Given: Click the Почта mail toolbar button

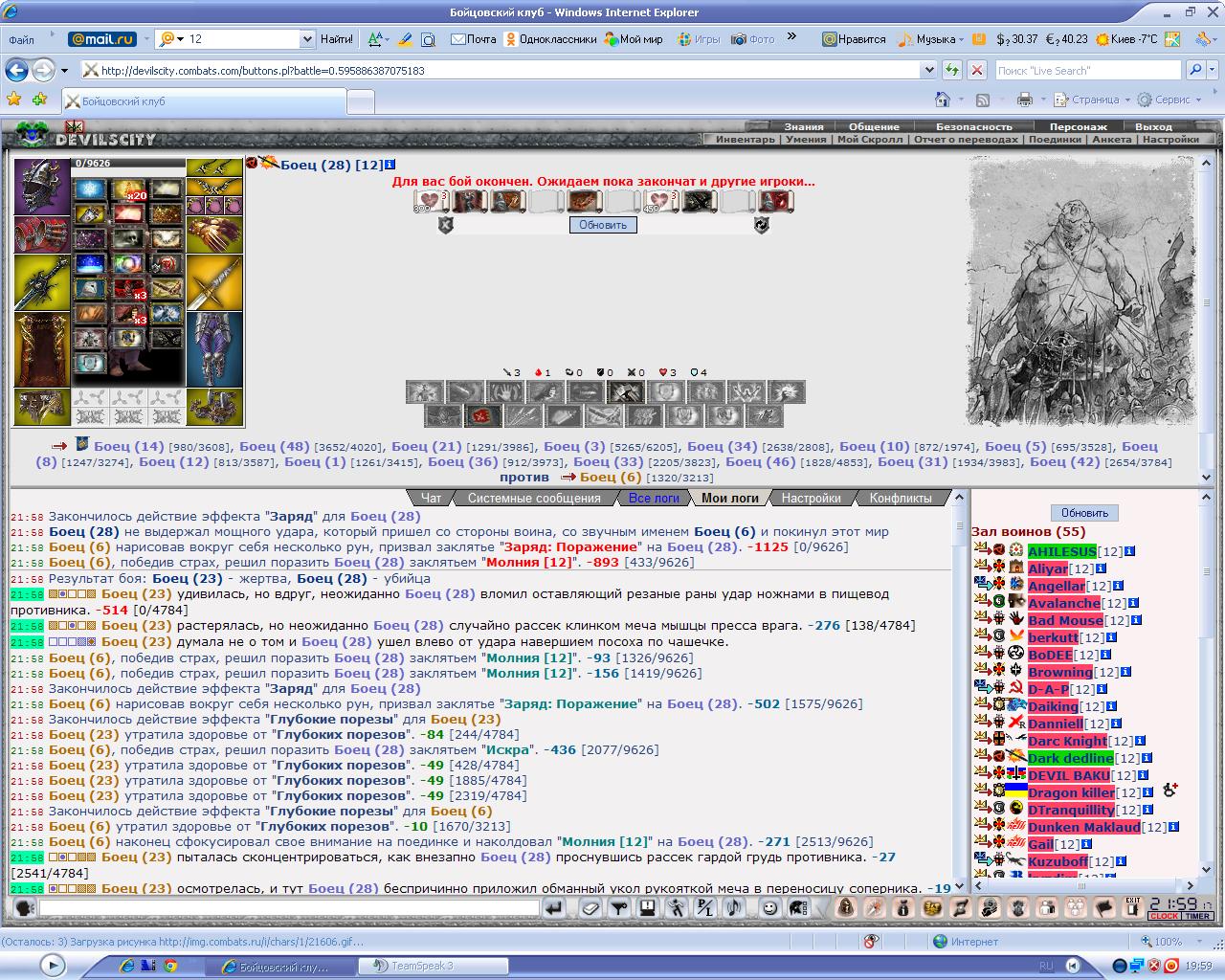Looking at the screenshot, I should (x=473, y=39).
